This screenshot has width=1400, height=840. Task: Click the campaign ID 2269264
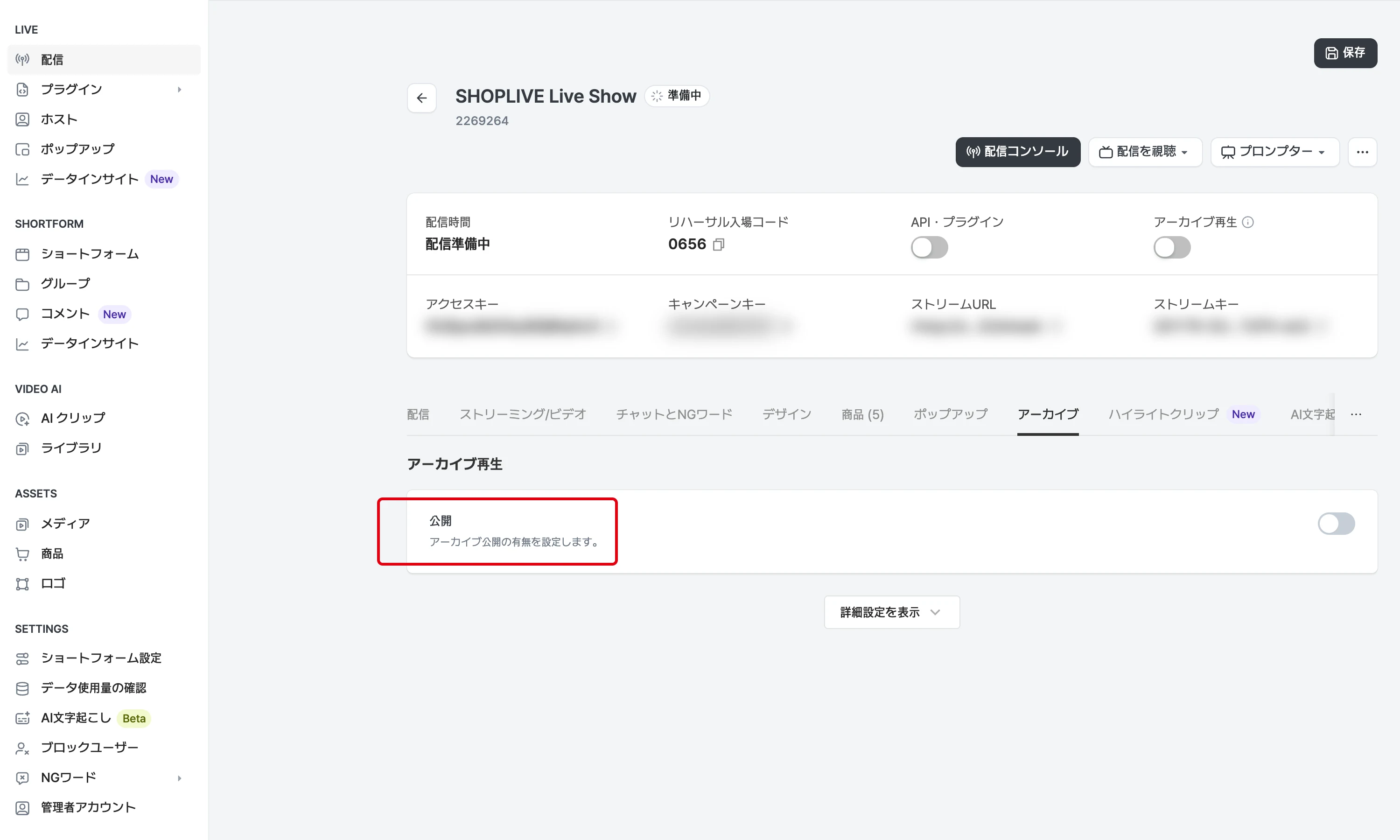tap(482, 121)
